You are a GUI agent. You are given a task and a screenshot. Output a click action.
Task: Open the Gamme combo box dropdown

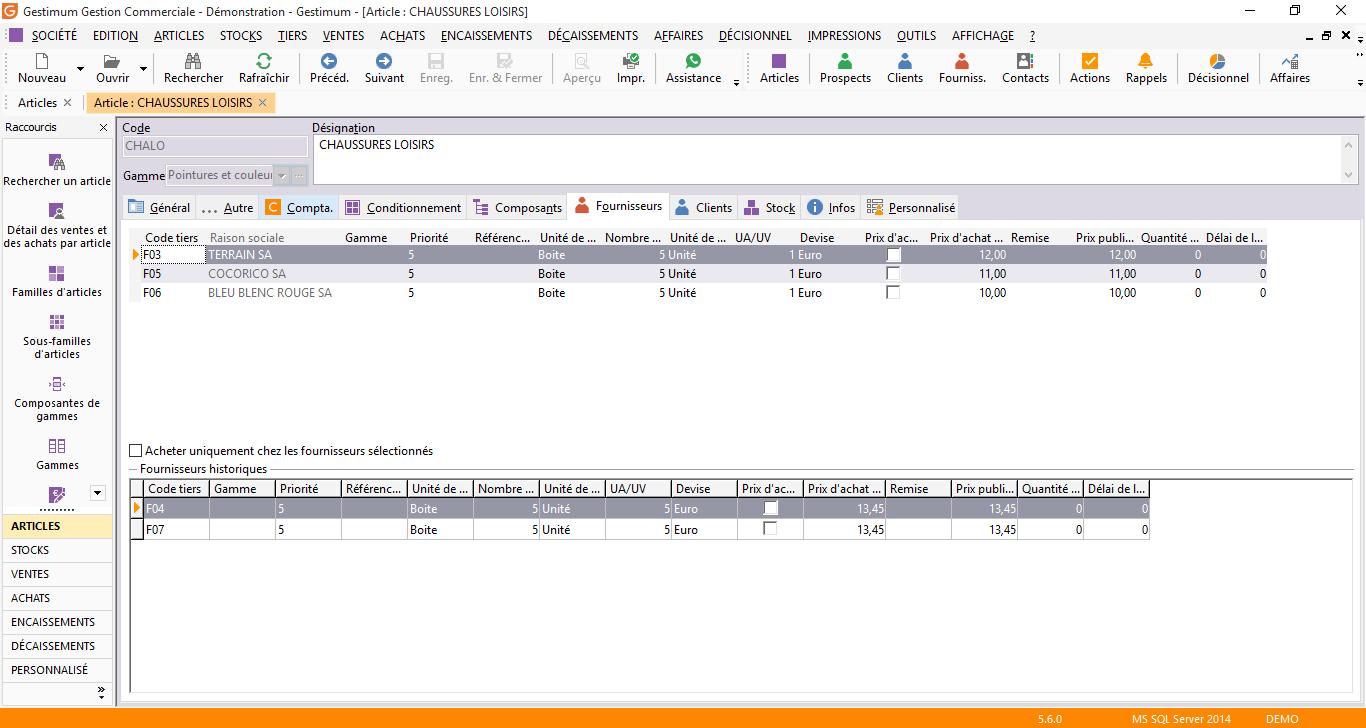[281, 175]
